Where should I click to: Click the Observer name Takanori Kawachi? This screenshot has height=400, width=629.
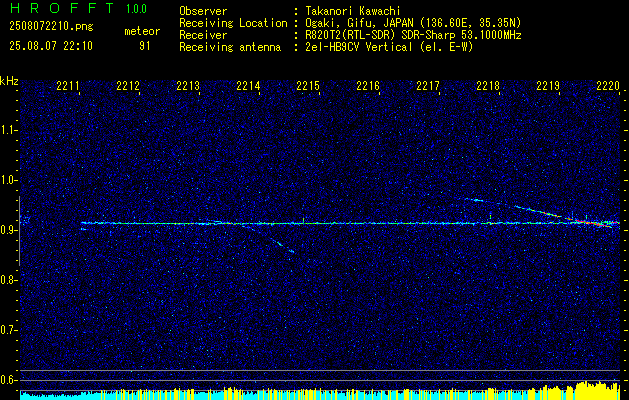353,11
